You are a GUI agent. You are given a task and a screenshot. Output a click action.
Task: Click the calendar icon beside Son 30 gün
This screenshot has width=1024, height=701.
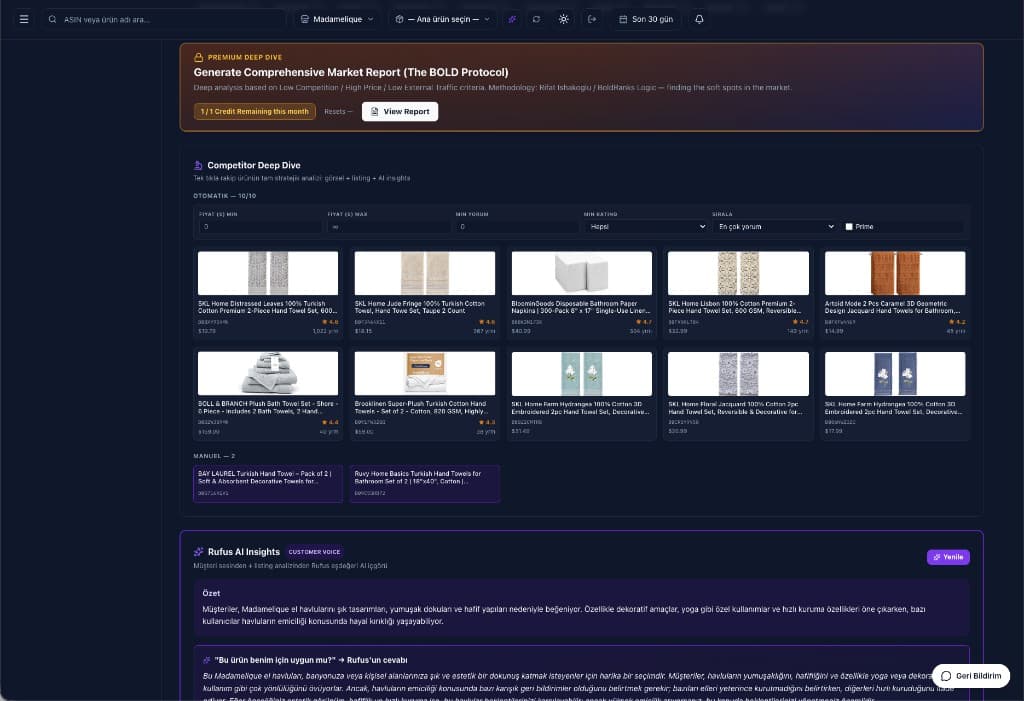pyautogui.click(x=623, y=19)
